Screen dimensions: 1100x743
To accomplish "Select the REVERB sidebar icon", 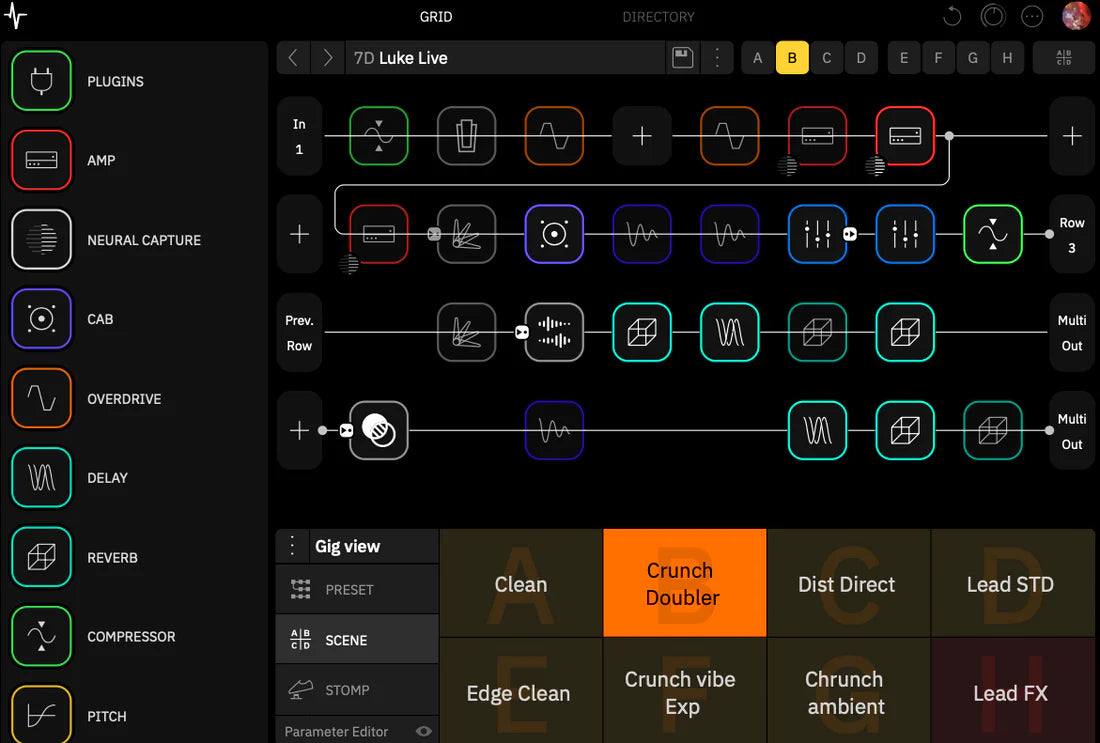I will click(41, 557).
